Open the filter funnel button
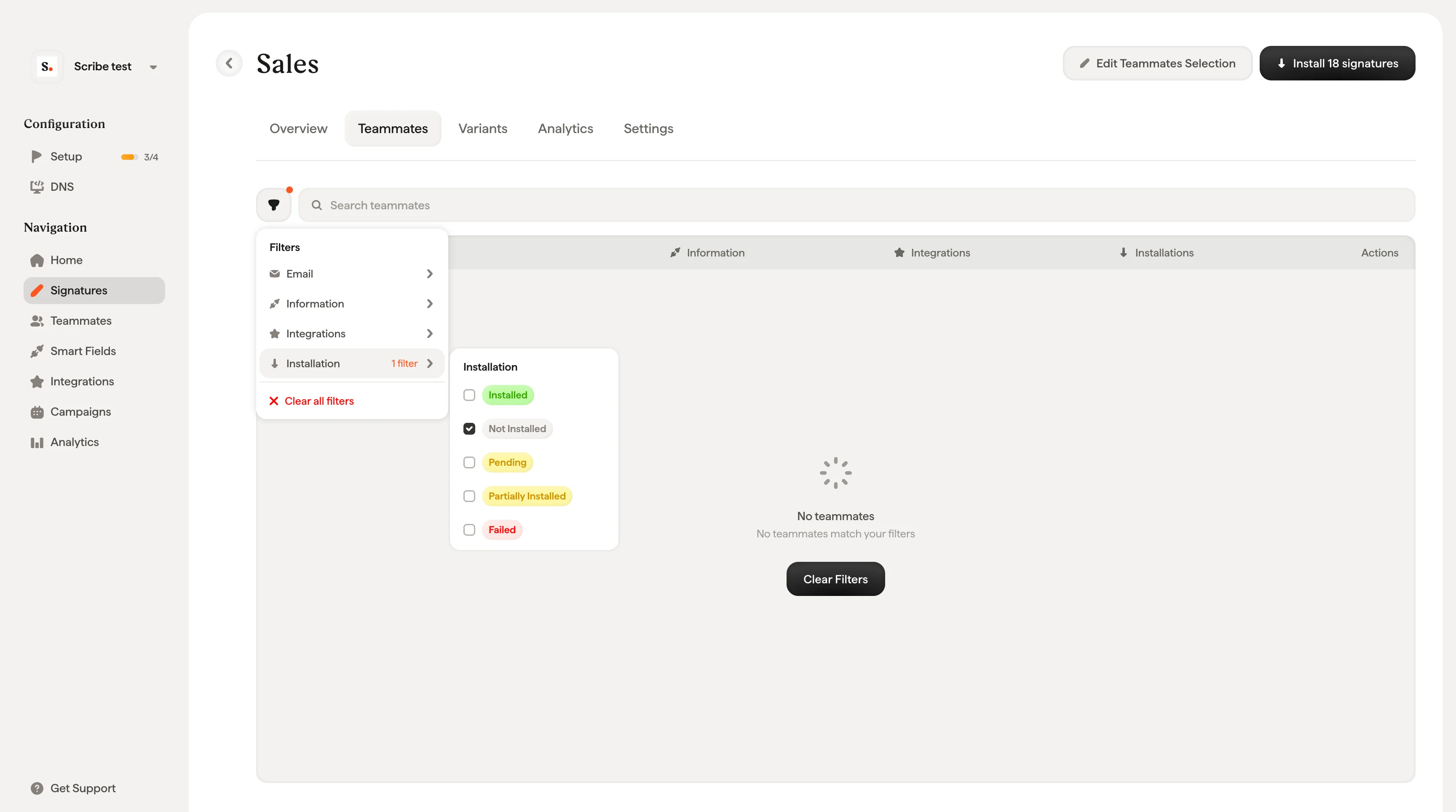Image resolution: width=1456 pixels, height=812 pixels. click(x=273, y=205)
